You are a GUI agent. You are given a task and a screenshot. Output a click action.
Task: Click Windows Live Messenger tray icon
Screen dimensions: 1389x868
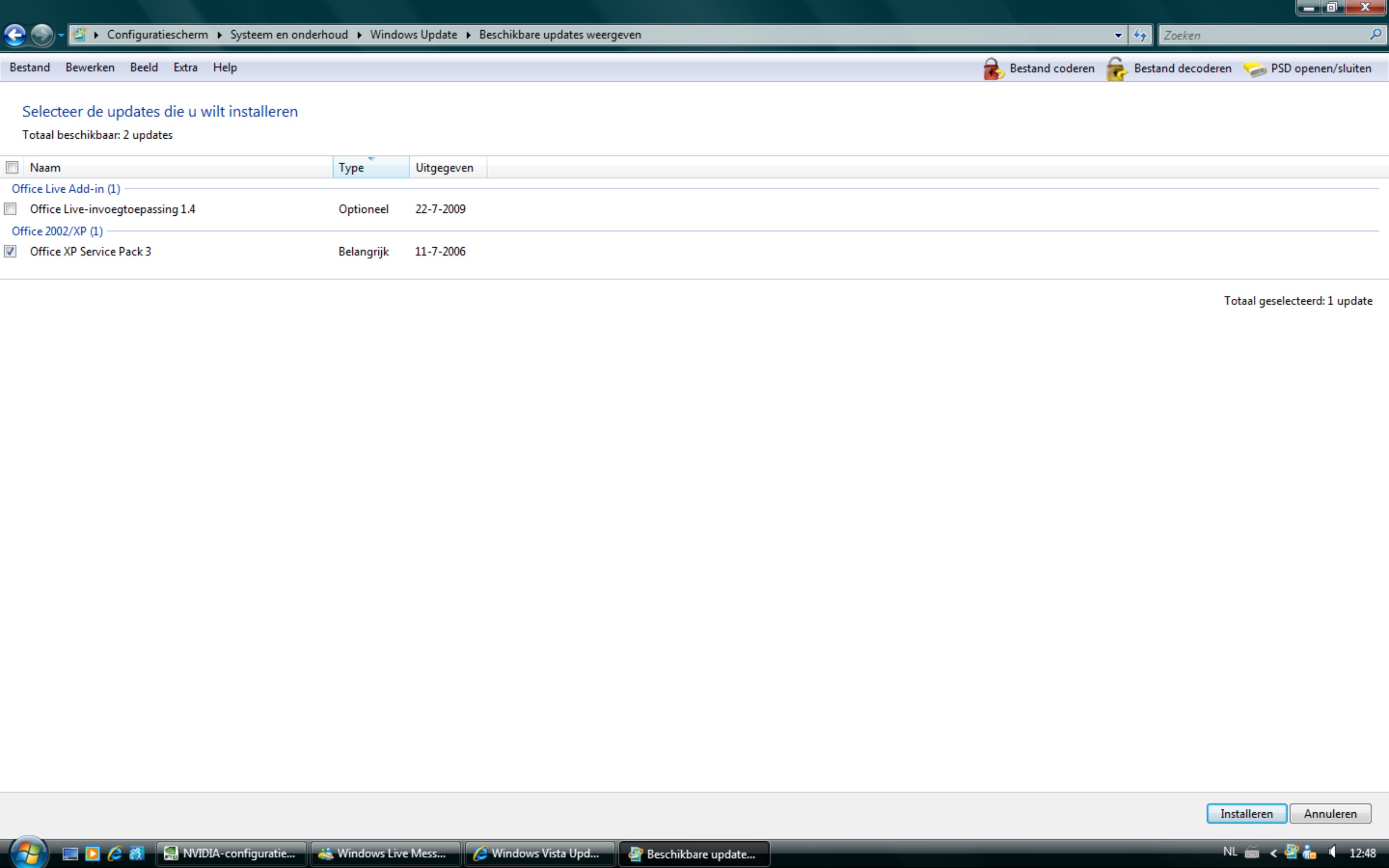pos(1310,853)
